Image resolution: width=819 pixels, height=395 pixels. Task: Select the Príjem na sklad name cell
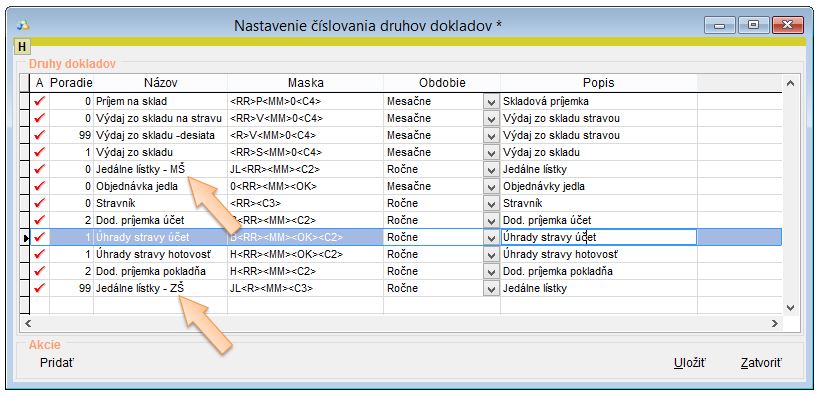(x=160, y=101)
